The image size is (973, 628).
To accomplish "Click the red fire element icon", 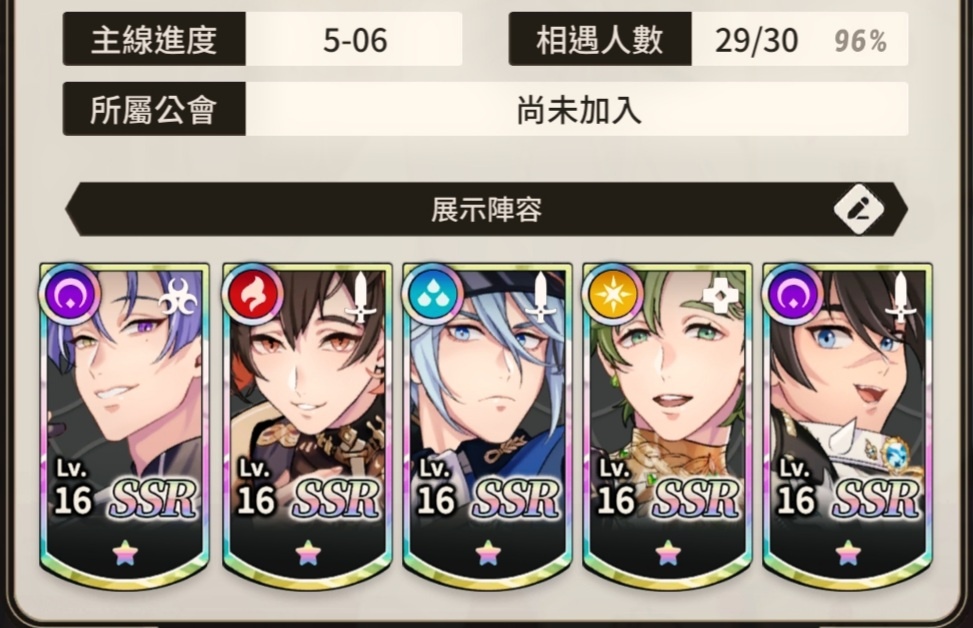I will [253, 294].
